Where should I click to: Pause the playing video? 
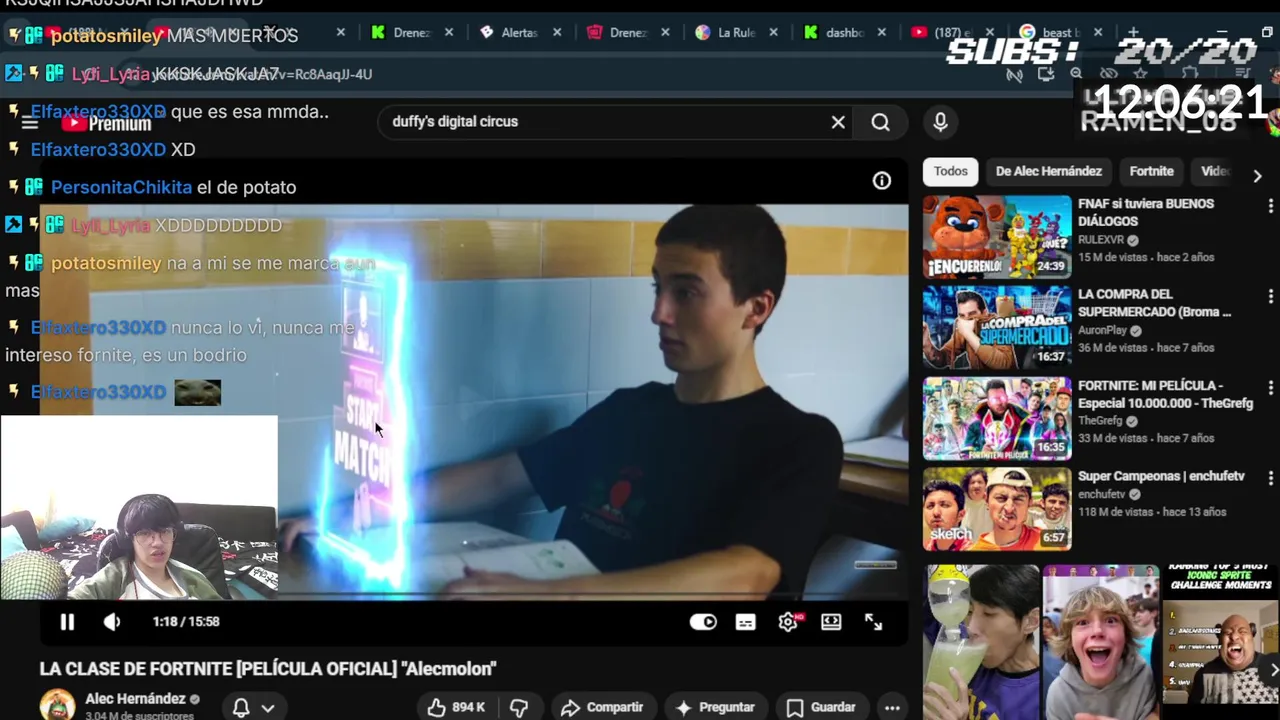tap(67, 622)
